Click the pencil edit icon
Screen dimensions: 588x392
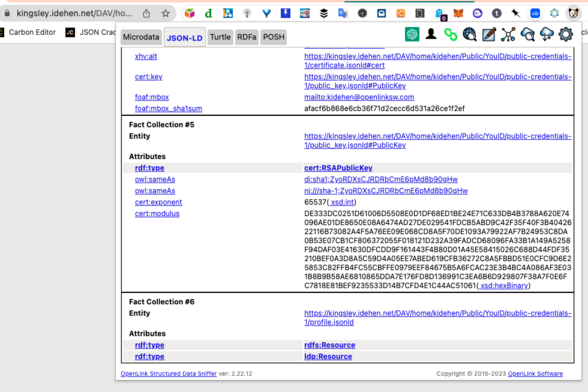tap(489, 35)
